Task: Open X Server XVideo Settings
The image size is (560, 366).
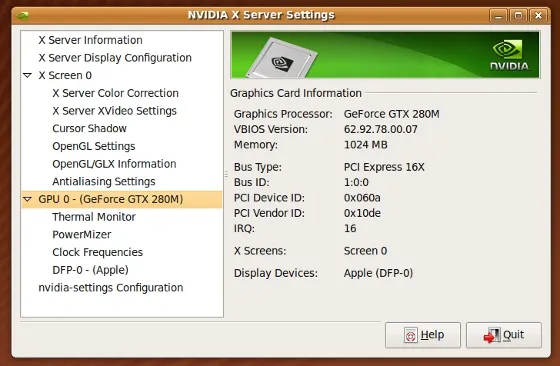Action: point(114,111)
